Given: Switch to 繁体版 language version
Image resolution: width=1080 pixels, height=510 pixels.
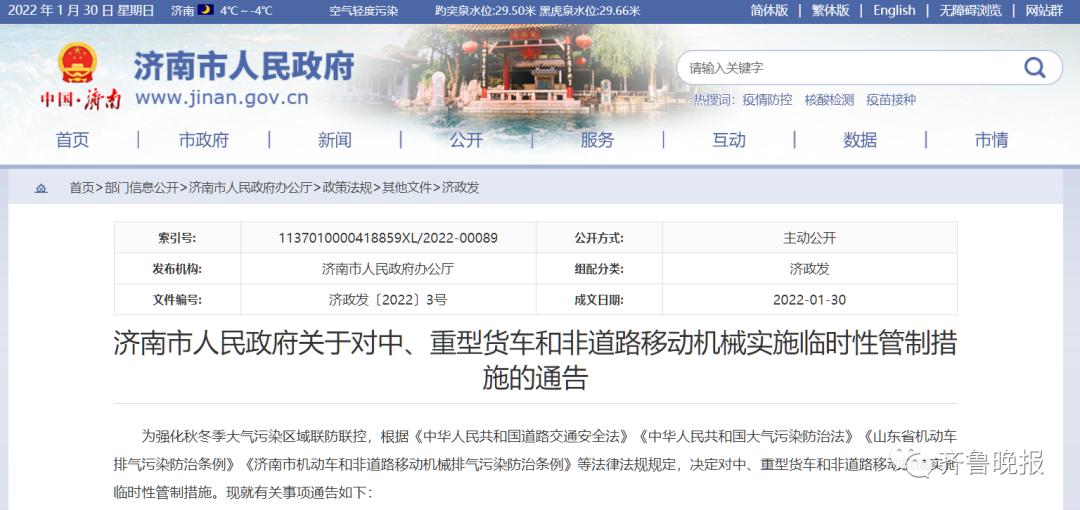Looking at the screenshot, I should [830, 10].
